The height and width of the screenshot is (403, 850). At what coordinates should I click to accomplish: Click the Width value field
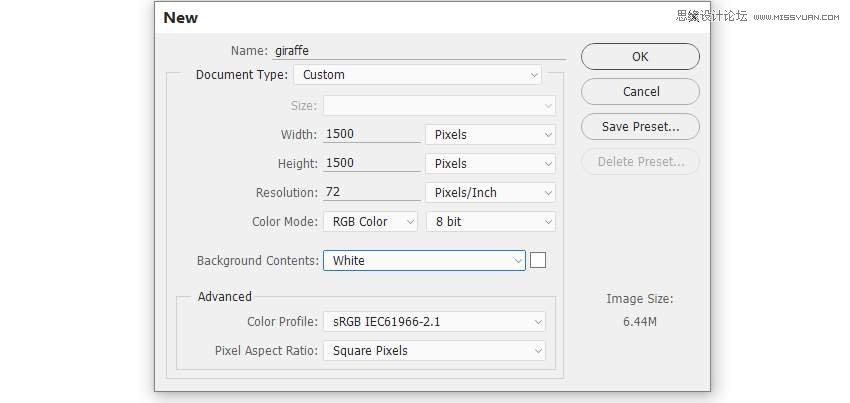point(371,134)
